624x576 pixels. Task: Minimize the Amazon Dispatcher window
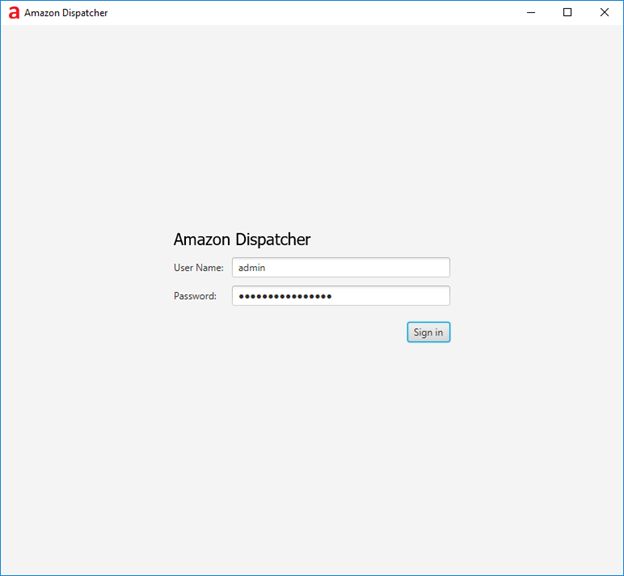coord(531,12)
